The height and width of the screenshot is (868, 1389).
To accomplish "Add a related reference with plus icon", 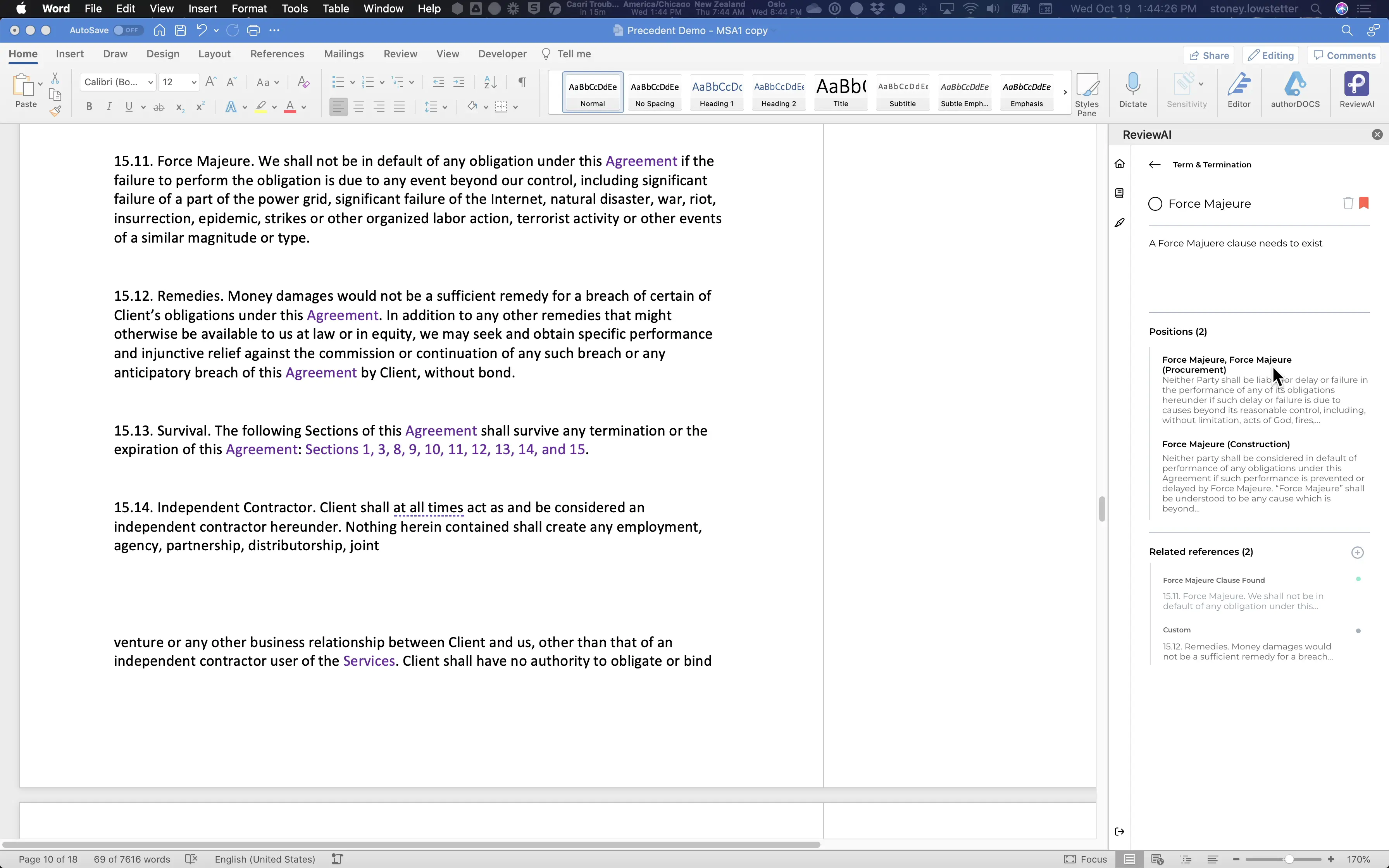I will click(x=1358, y=552).
